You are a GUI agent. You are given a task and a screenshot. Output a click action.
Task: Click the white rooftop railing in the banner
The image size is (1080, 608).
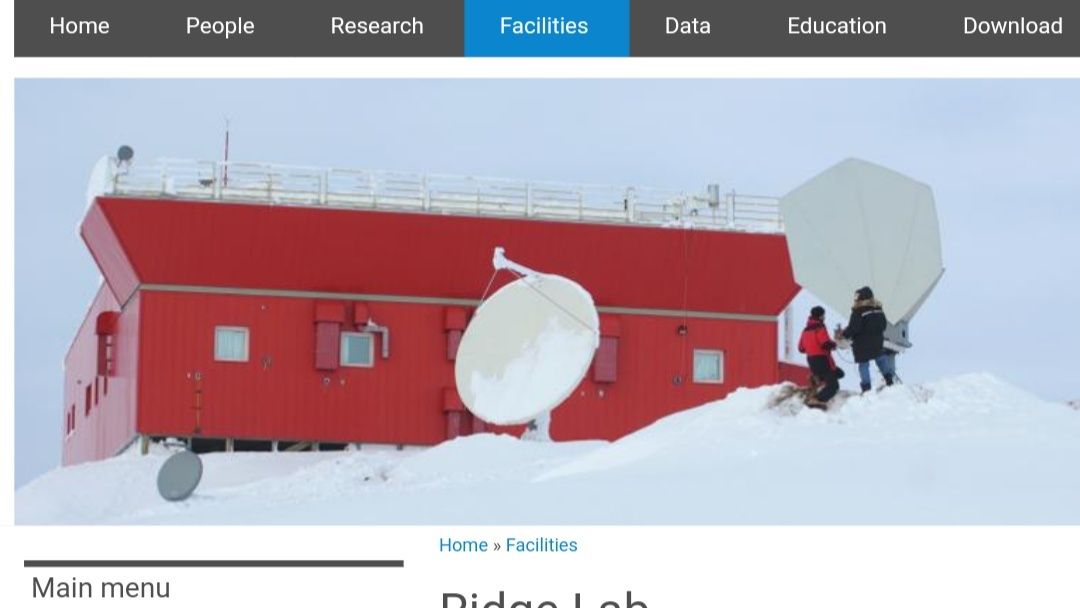coord(448,194)
